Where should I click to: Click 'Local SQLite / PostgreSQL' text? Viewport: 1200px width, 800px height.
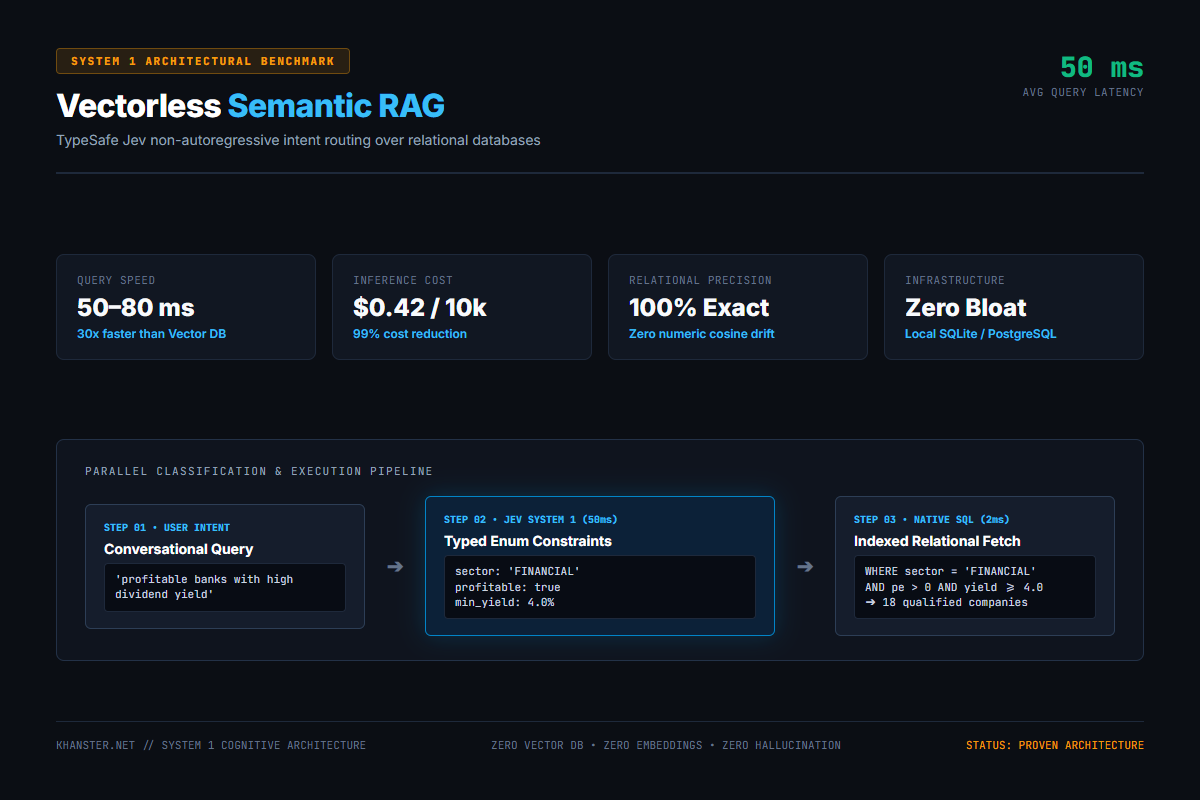[x=981, y=334]
